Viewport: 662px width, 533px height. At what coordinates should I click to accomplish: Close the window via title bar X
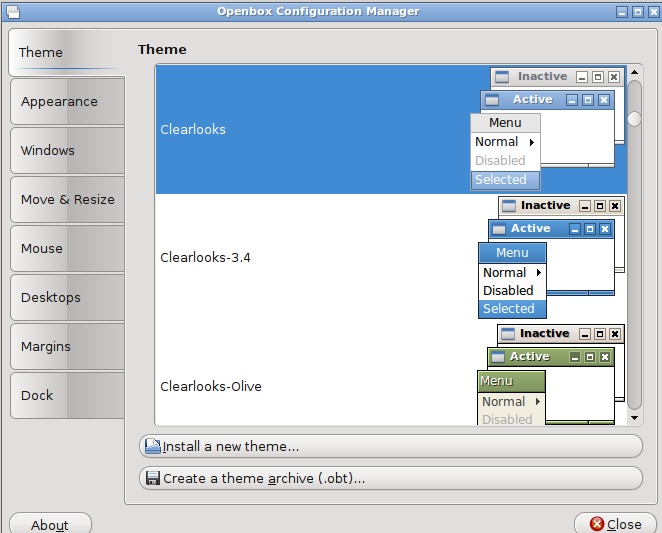[x=654, y=12]
